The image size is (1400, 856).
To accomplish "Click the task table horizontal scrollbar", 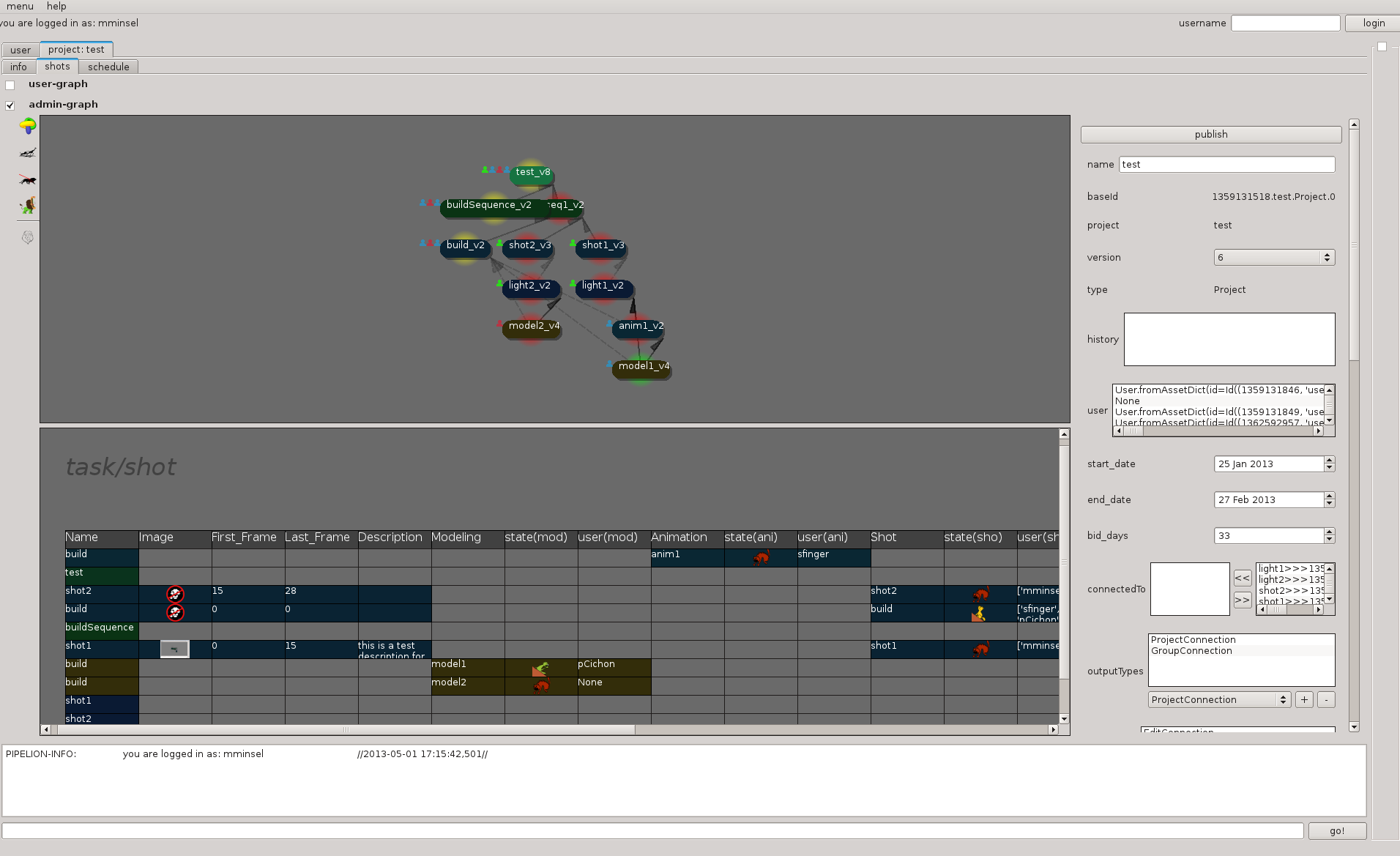I will [x=549, y=729].
